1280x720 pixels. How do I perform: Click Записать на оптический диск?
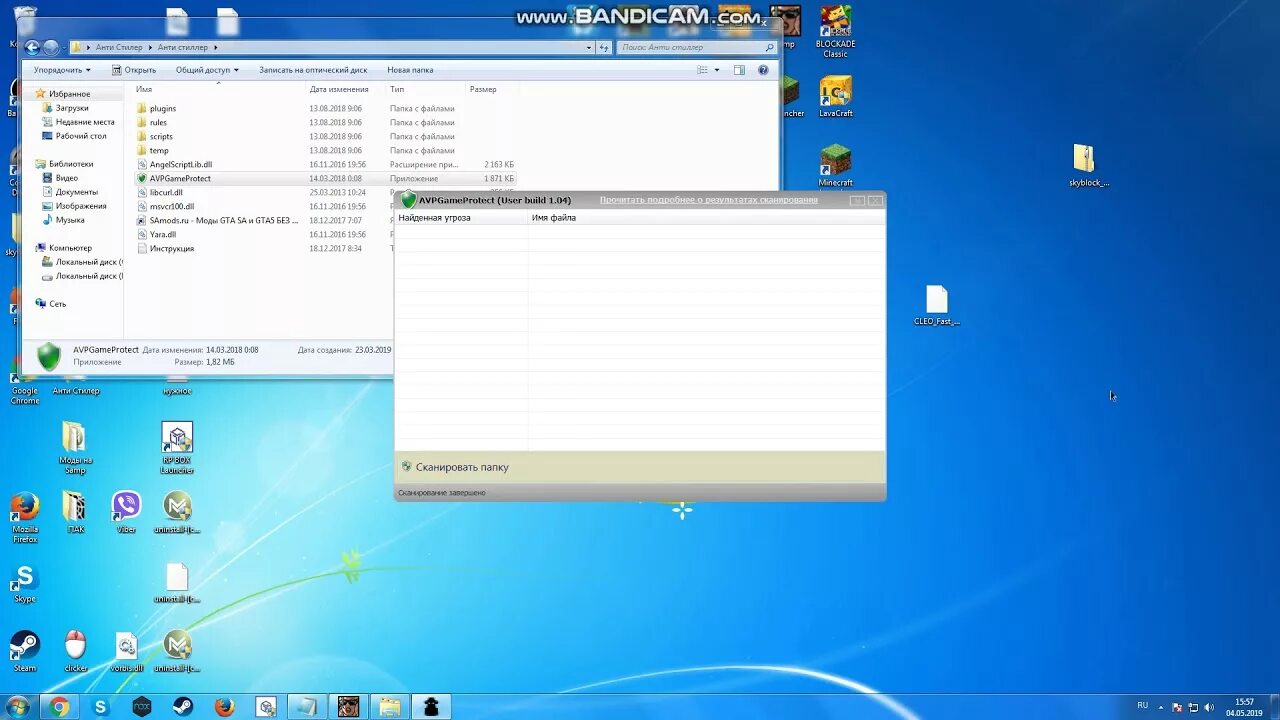[x=313, y=70]
